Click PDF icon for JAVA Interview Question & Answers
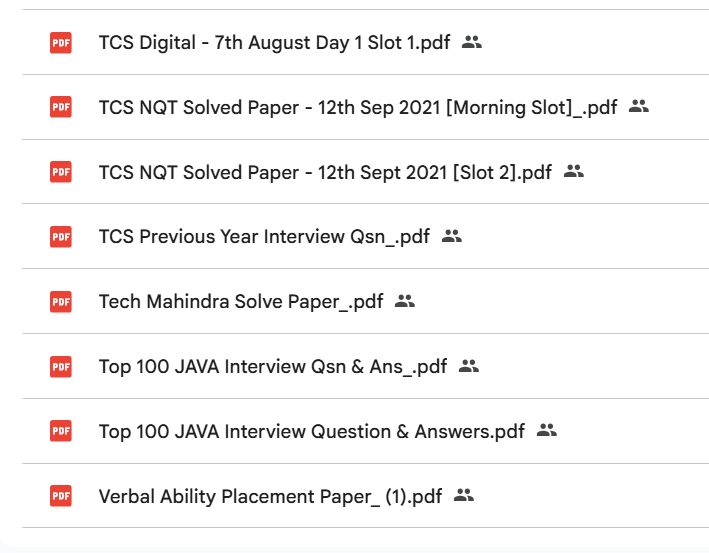This screenshot has width=709, height=553. click(x=61, y=431)
